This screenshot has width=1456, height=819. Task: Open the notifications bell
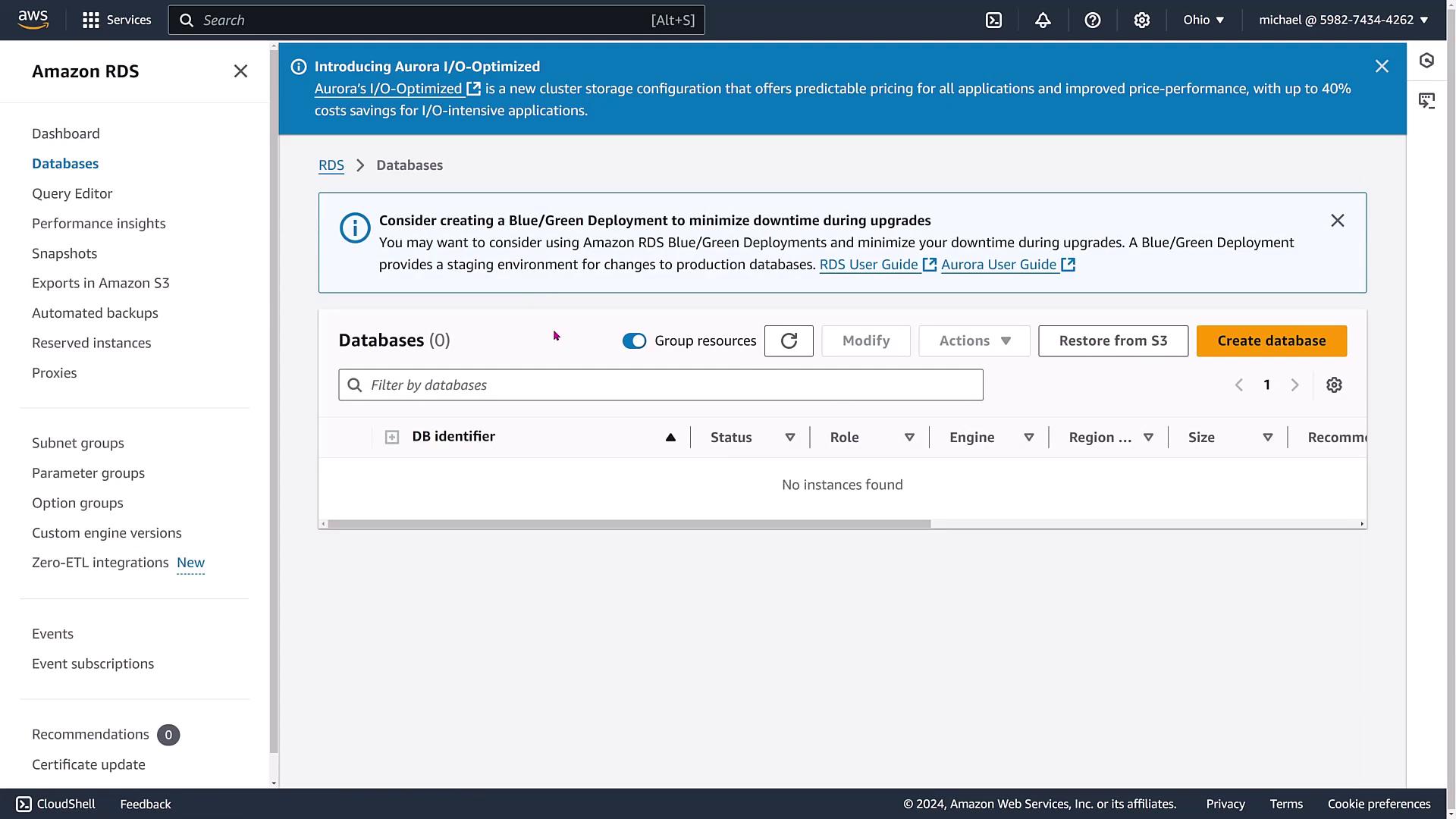[x=1043, y=20]
